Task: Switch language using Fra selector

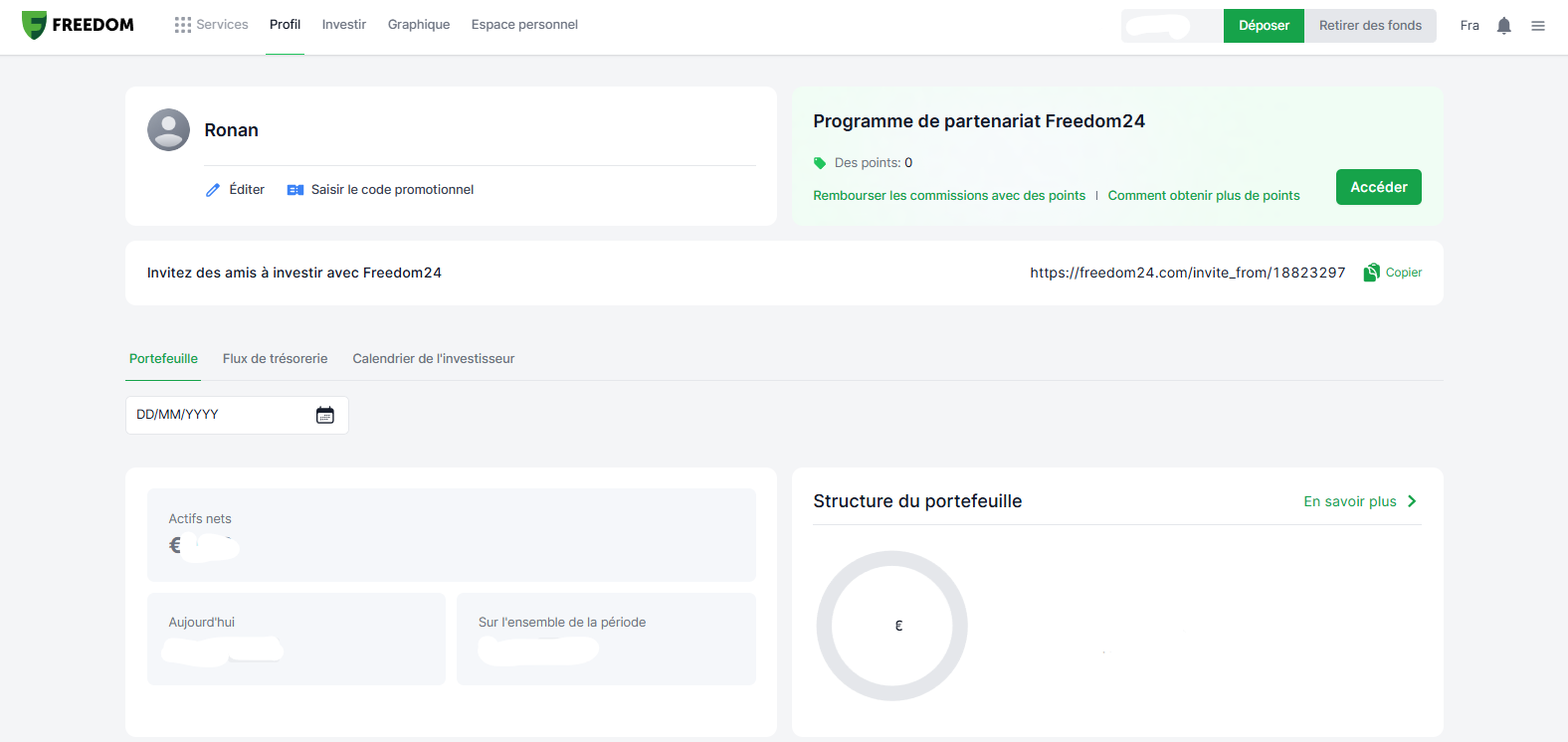Action: pyautogui.click(x=1470, y=26)
